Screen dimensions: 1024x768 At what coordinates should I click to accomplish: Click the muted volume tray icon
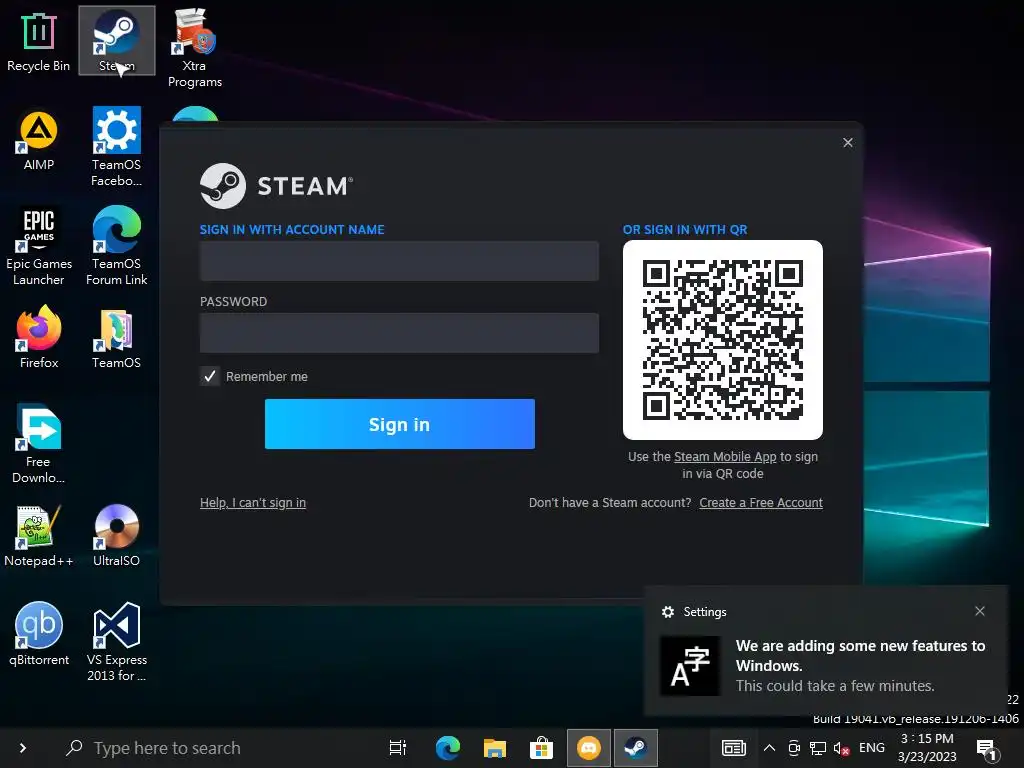click(841, 748)
